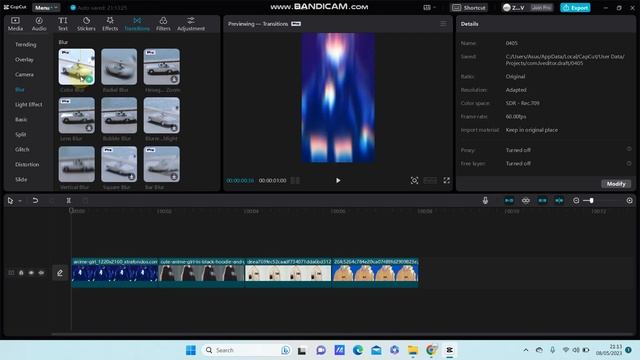The height and width of the screenshot is (360, 640).
Task: Download the transition next to Radial Blur
Action: click(x=174, y=79)
